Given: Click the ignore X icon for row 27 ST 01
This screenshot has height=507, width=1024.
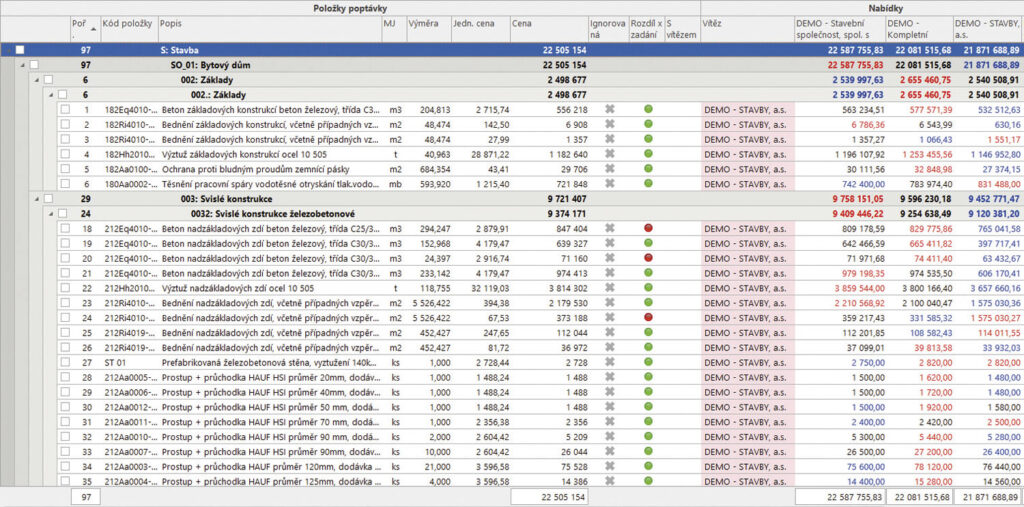Looking at the screenshot, I should pos(609,364).
